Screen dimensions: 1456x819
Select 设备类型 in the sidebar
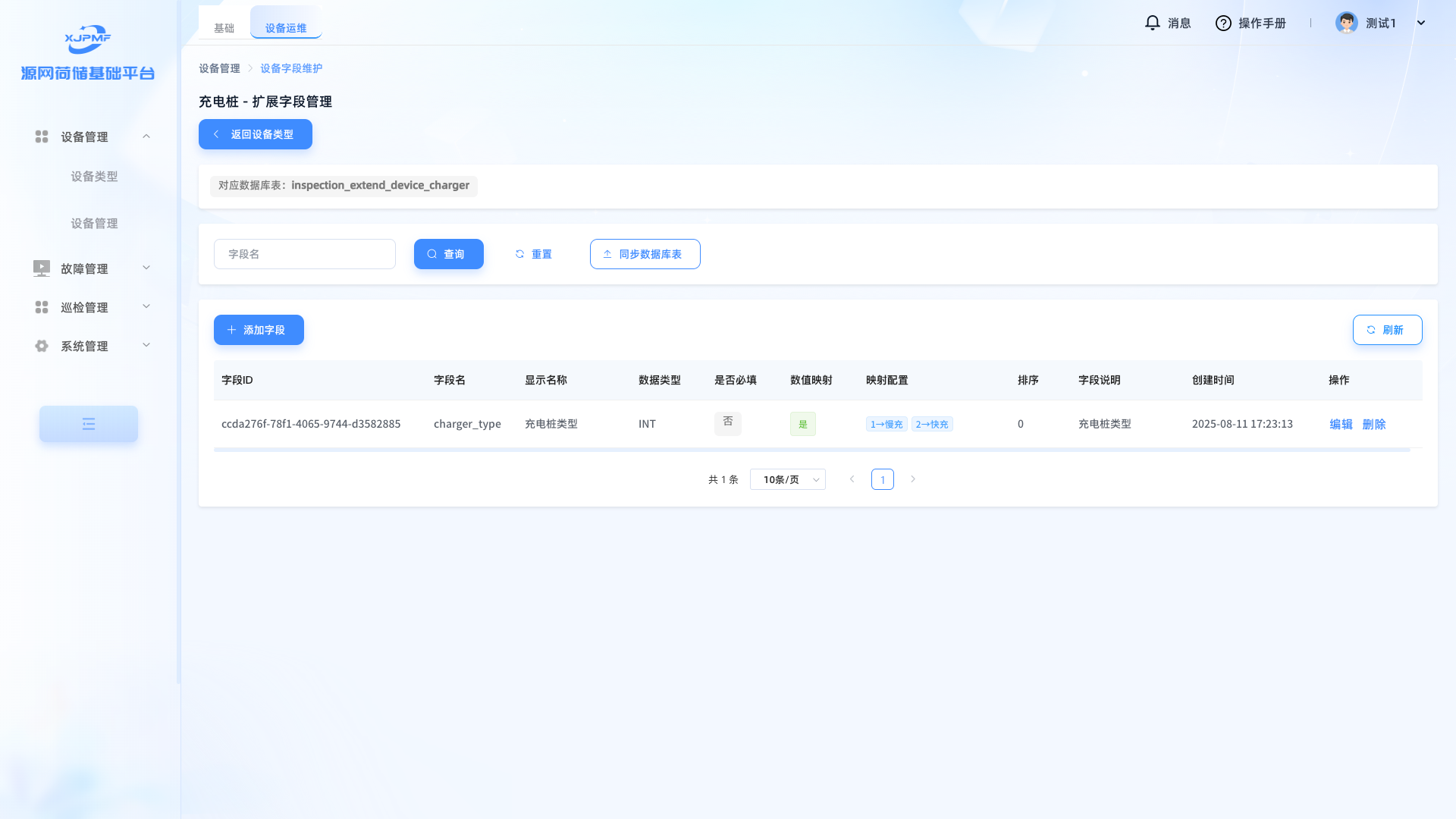tap(94, 176)
